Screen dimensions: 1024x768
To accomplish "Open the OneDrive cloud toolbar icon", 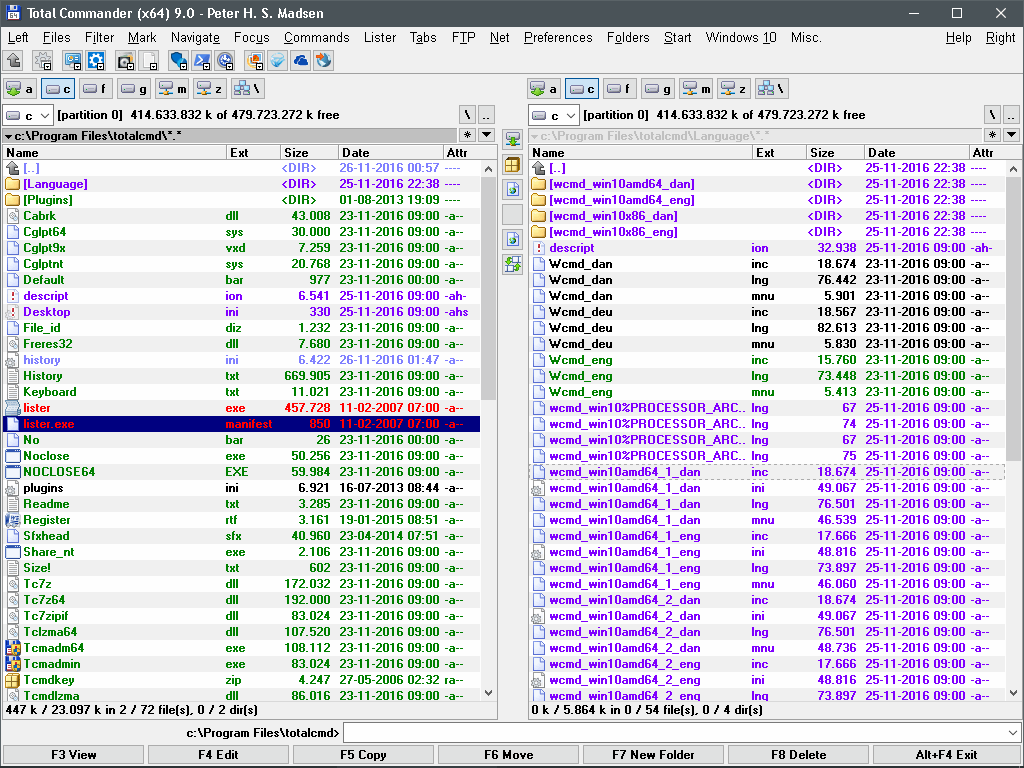I will click(x=301, y=61).
